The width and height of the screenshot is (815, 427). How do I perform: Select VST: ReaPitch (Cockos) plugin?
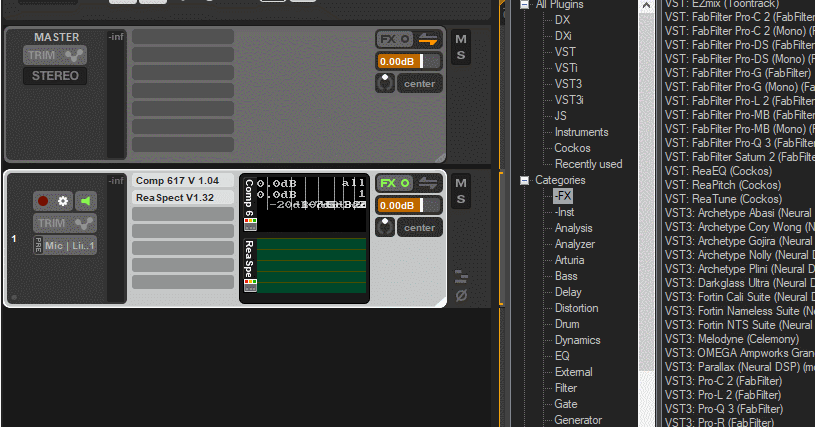(x=722, y=185)
